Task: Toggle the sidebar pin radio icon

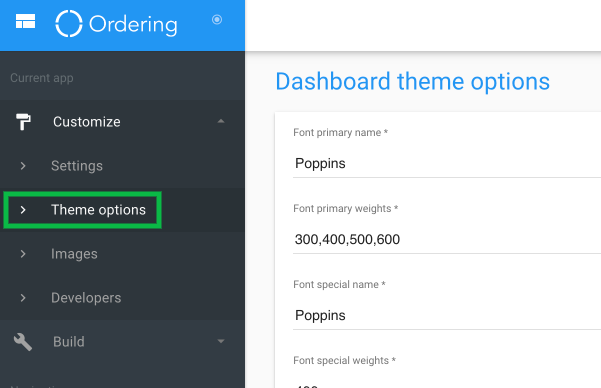Action: pos(217,19)
